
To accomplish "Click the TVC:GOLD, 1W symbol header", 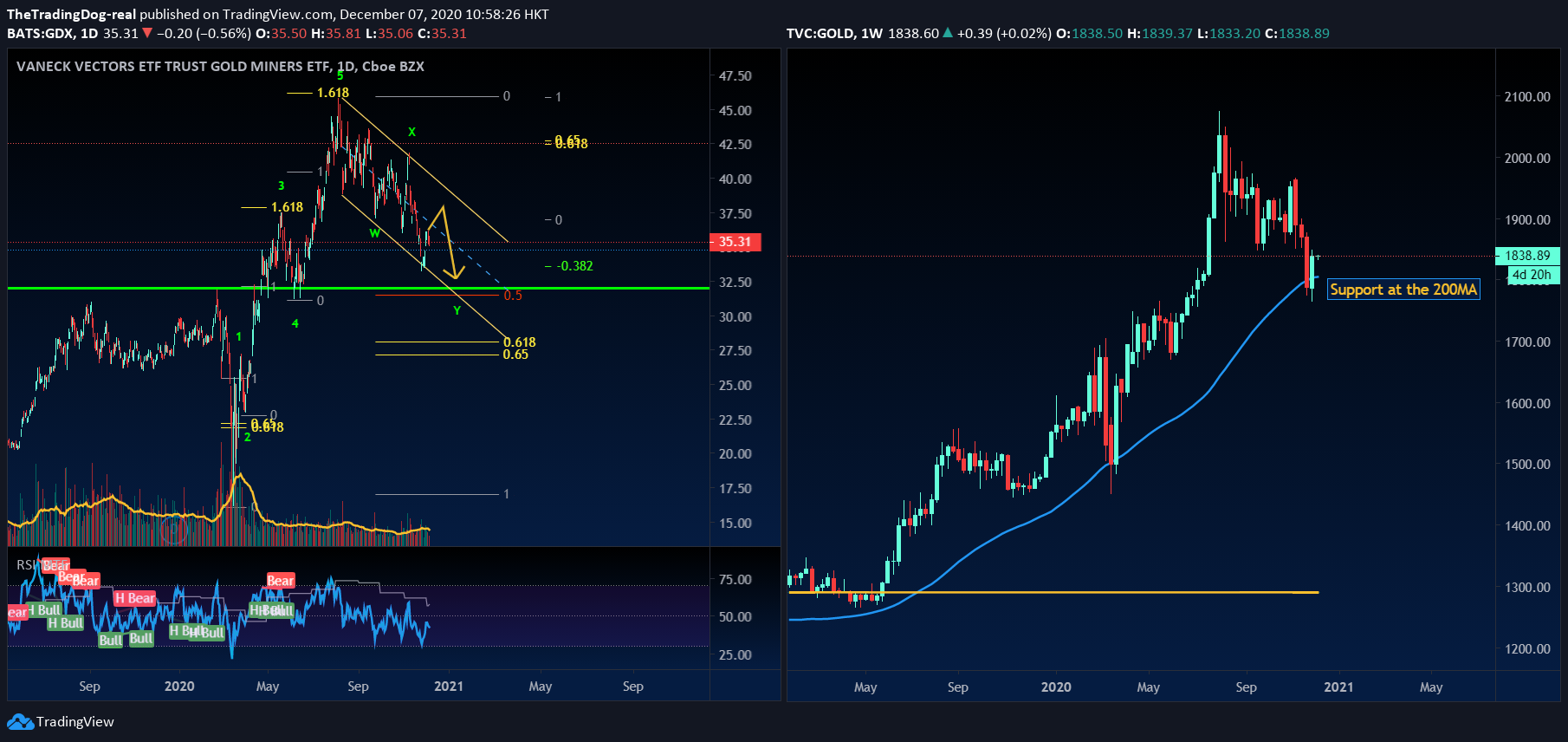I will (834, 33).
